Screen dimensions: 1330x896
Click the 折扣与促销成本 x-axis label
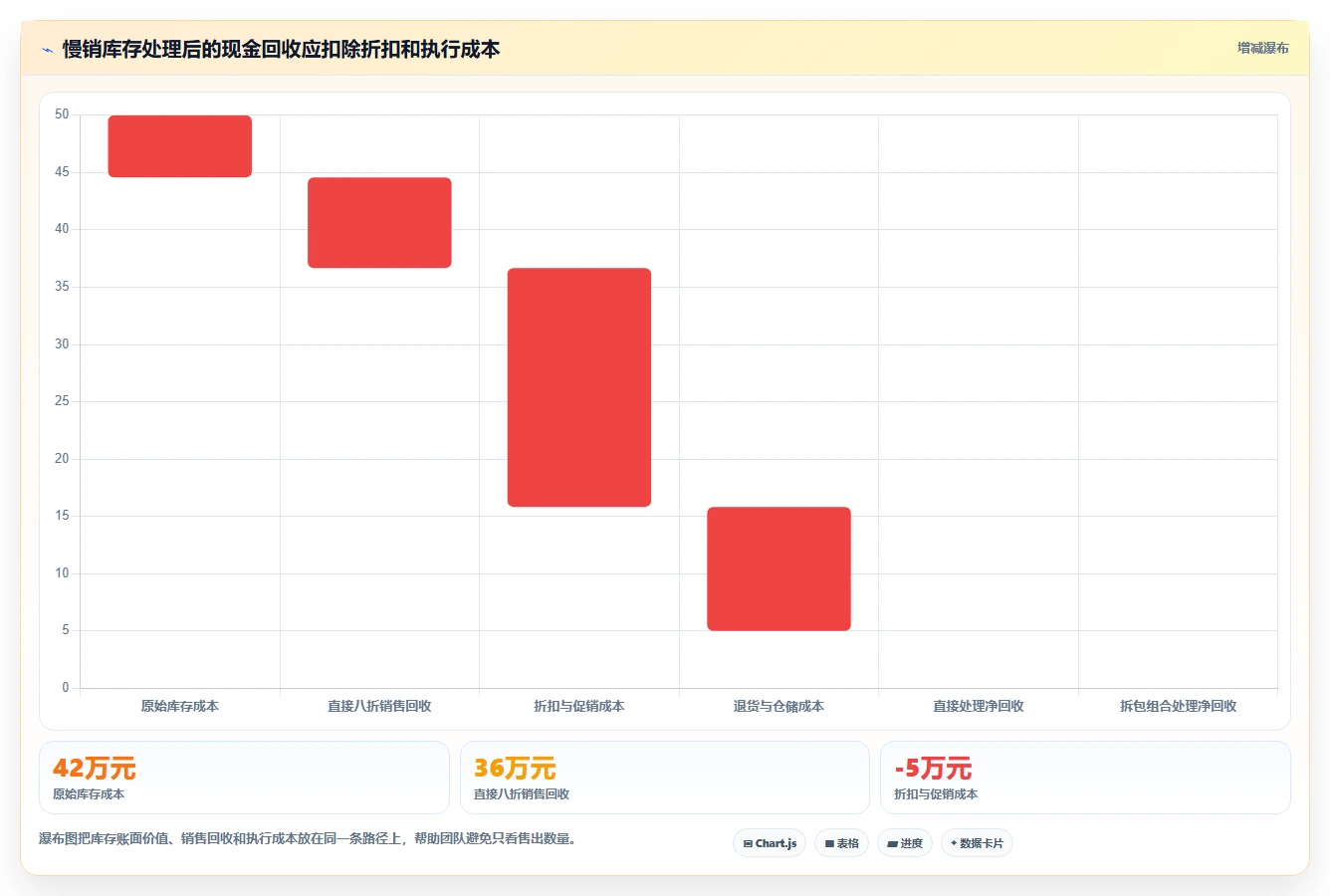[x=579, y=706]
